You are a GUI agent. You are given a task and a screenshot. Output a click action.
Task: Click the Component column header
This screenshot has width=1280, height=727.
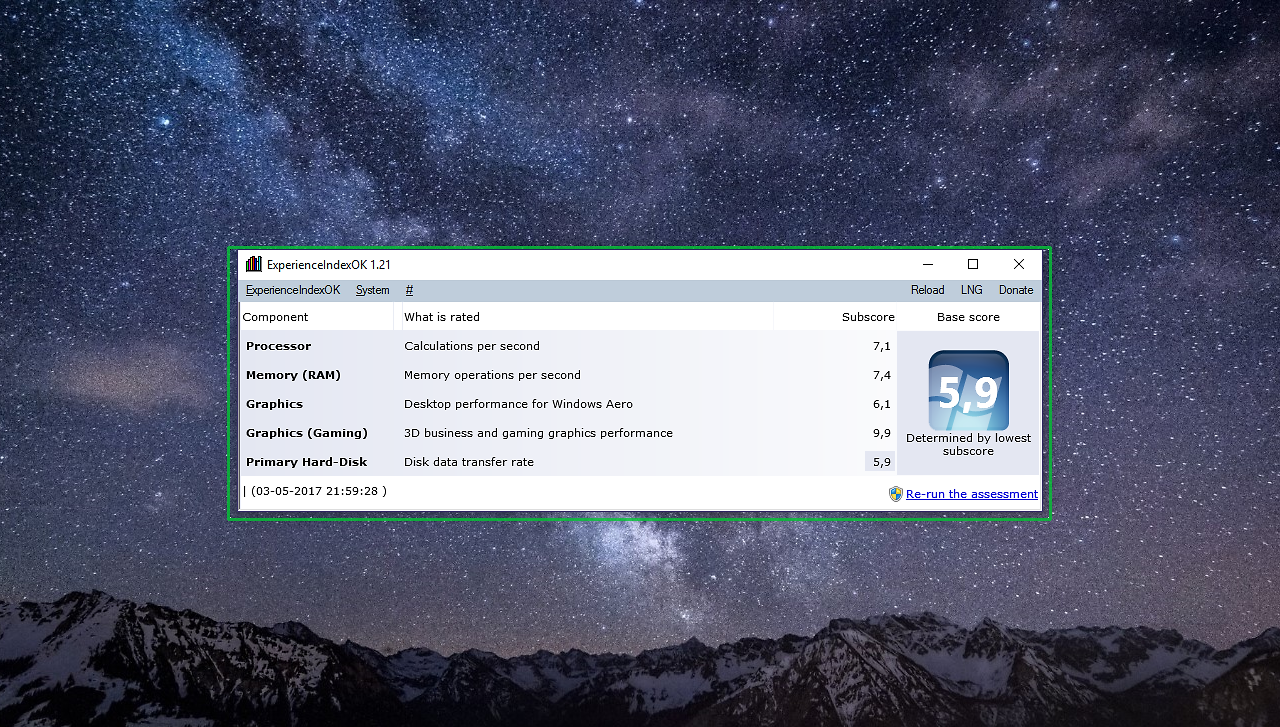pyautogui.click(x=317, y=317)
